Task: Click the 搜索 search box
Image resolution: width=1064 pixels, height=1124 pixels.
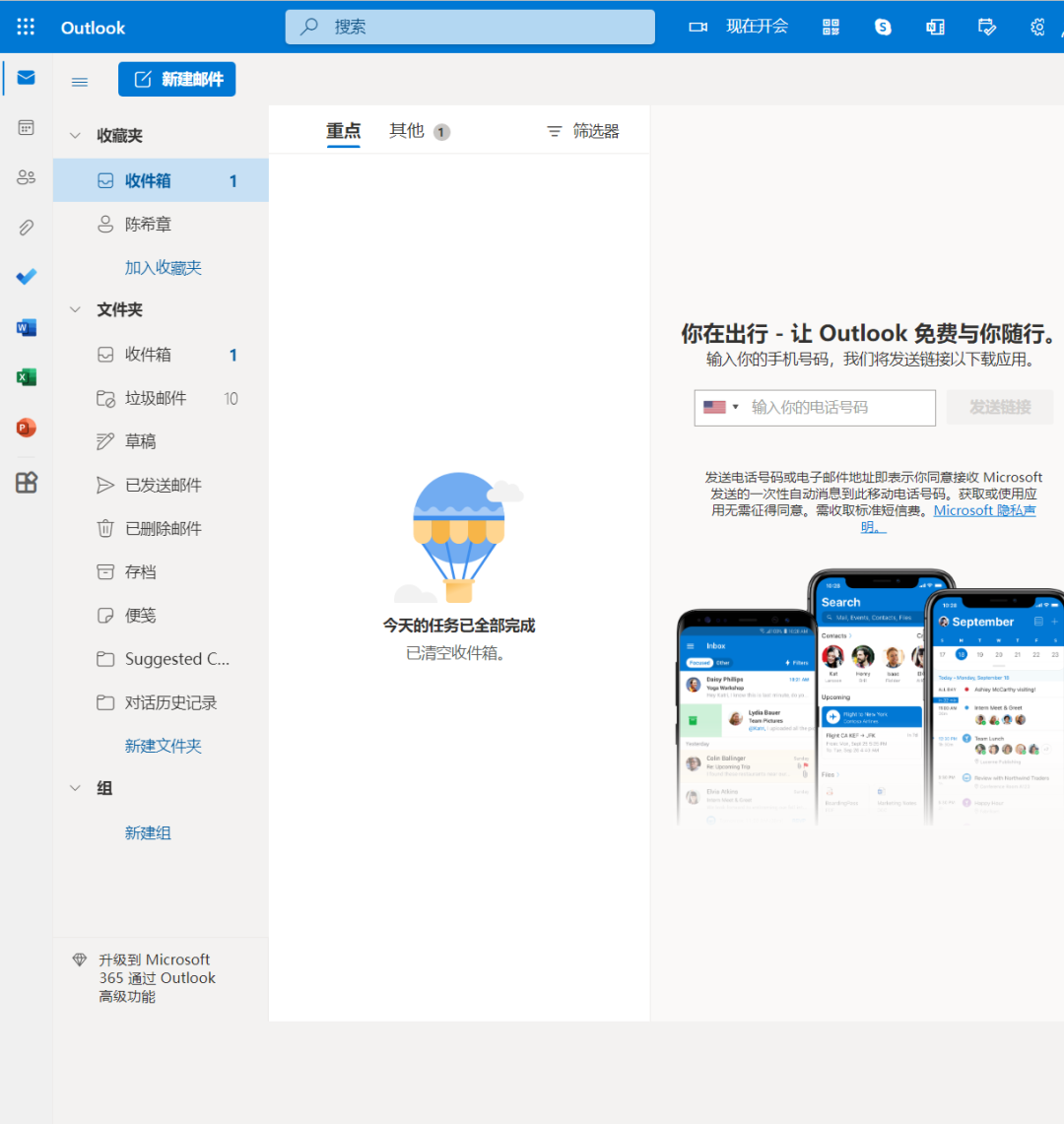Action: coord(470,28)
